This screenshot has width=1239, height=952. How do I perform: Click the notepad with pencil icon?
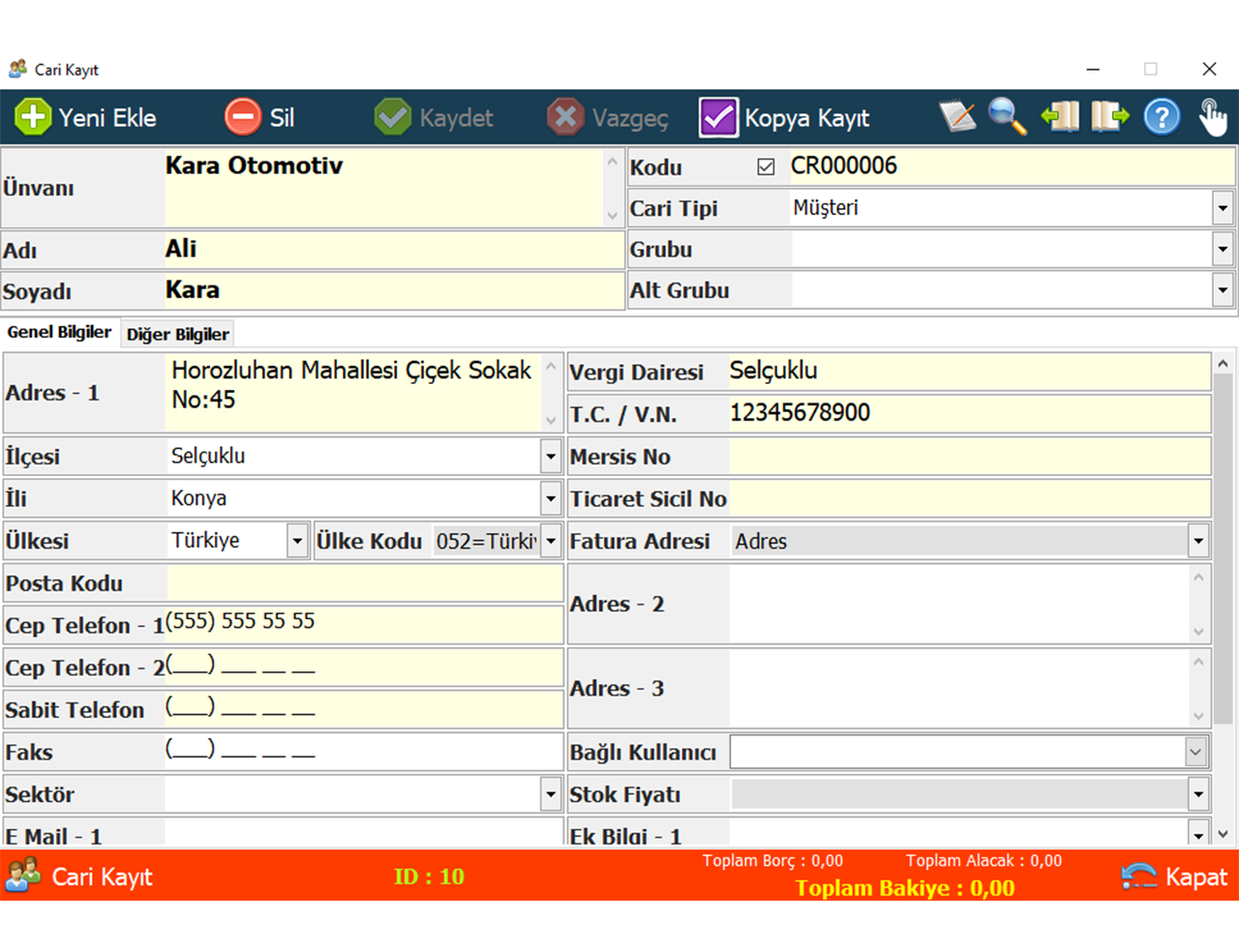coord(957,117)
